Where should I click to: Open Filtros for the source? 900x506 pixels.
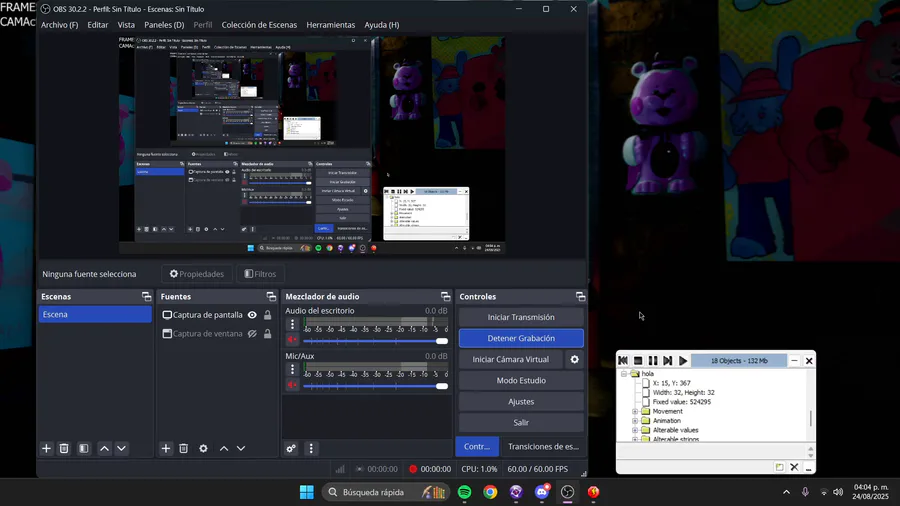(x=260, y=274)
